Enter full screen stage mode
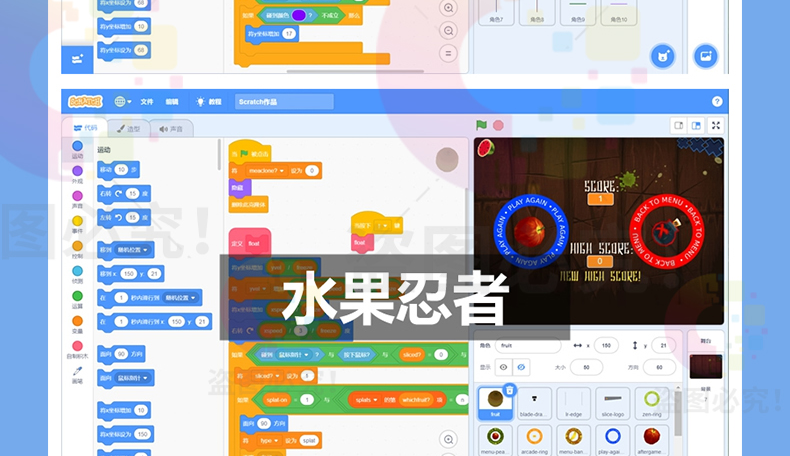Image resolution: width=790 pixels, height=456 pixels. point(715,125)
